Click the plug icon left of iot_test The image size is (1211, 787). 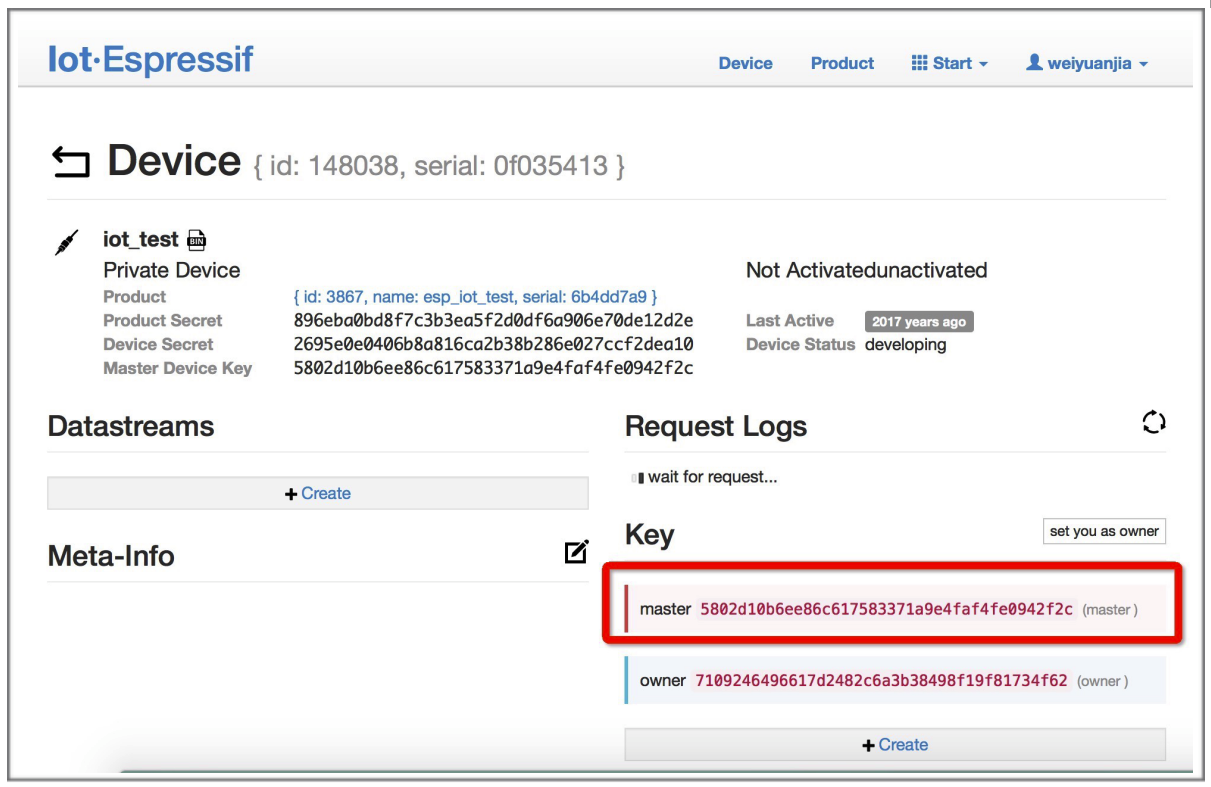tap(66, 242)
